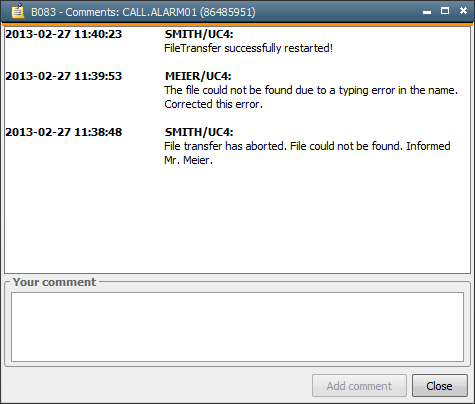Select the 11:39:53 comment timestamp
Screen dimensions: 475x404
64,76
